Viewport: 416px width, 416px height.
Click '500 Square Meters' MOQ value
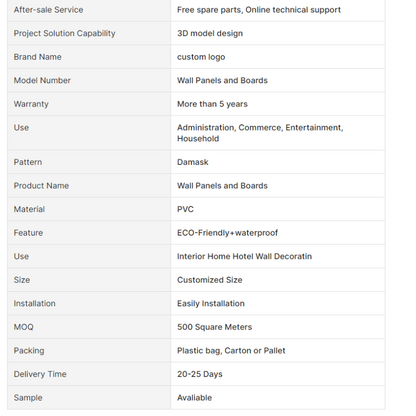[214, 327]
